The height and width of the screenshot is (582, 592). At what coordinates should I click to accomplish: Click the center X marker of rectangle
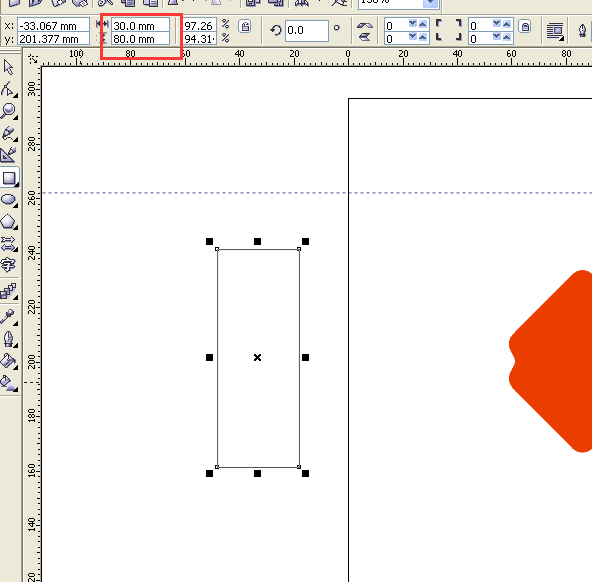coord(257,357)
